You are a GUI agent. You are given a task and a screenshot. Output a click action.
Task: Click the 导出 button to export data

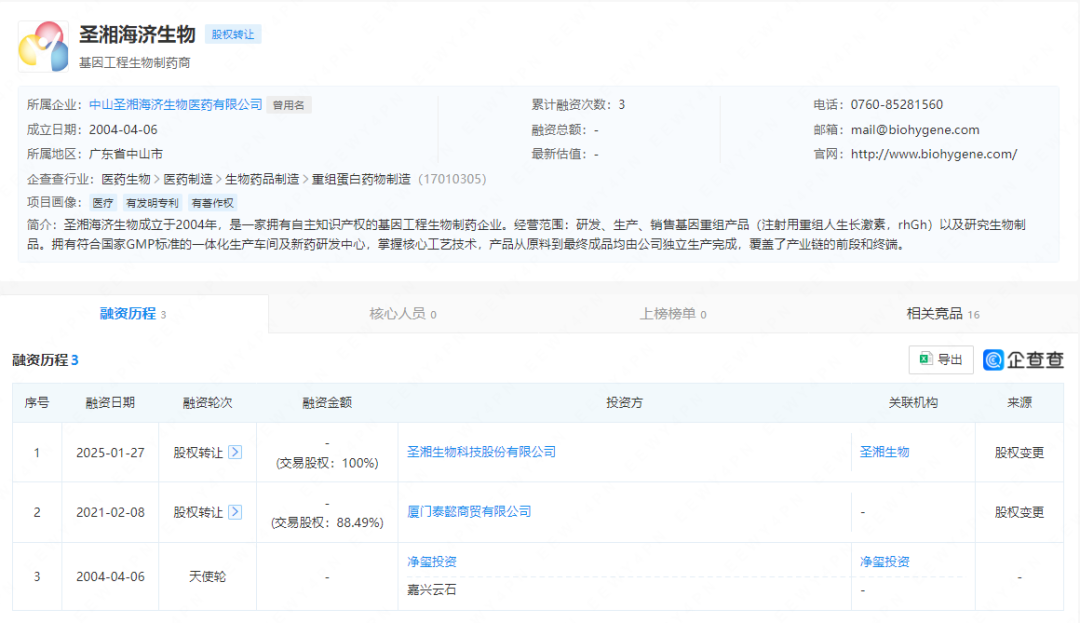pyautogui.click(x=940, y=359)
